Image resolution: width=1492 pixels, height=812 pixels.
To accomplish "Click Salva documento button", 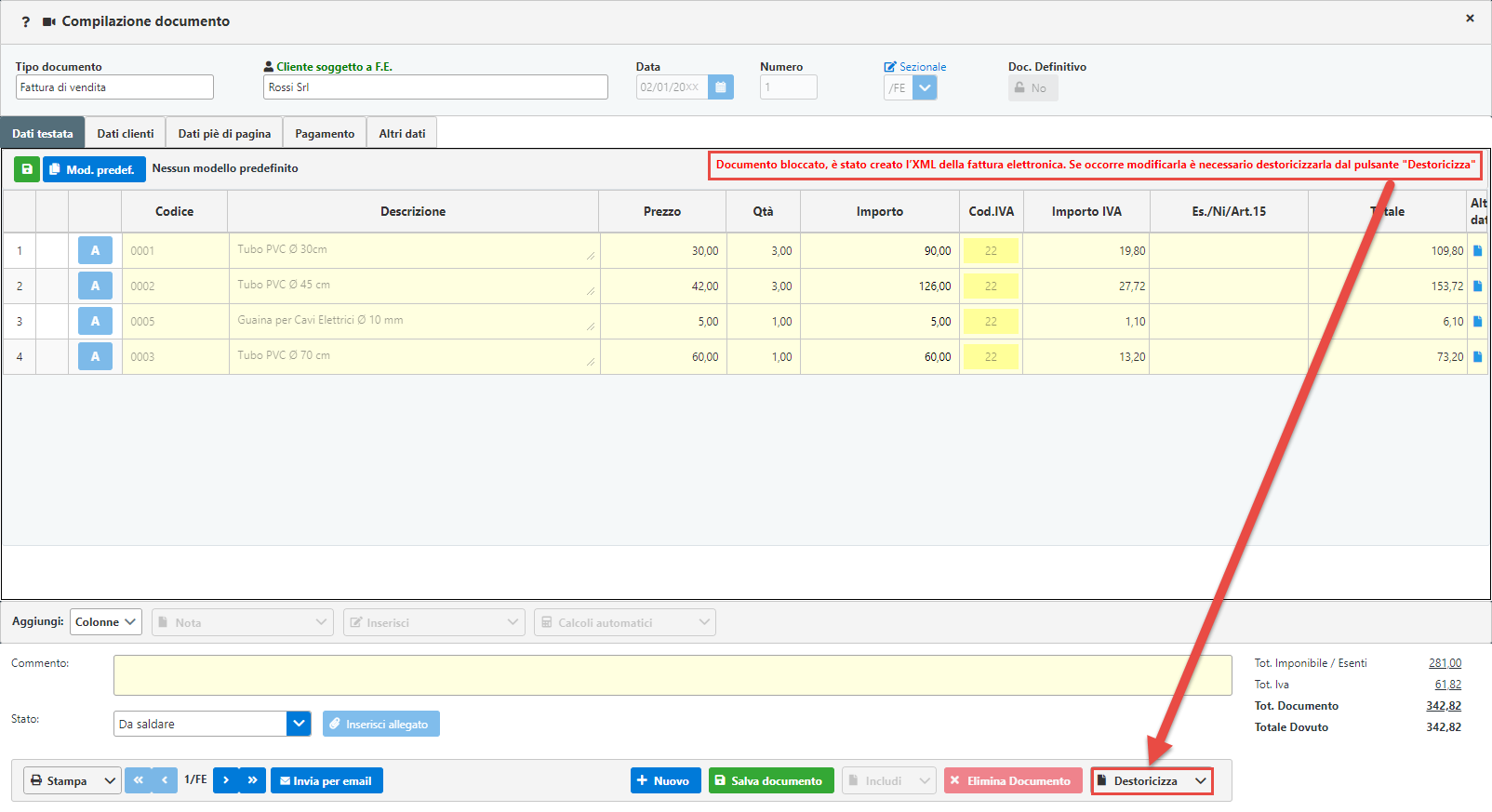I will pyautogui.click(x=771, y=780).
